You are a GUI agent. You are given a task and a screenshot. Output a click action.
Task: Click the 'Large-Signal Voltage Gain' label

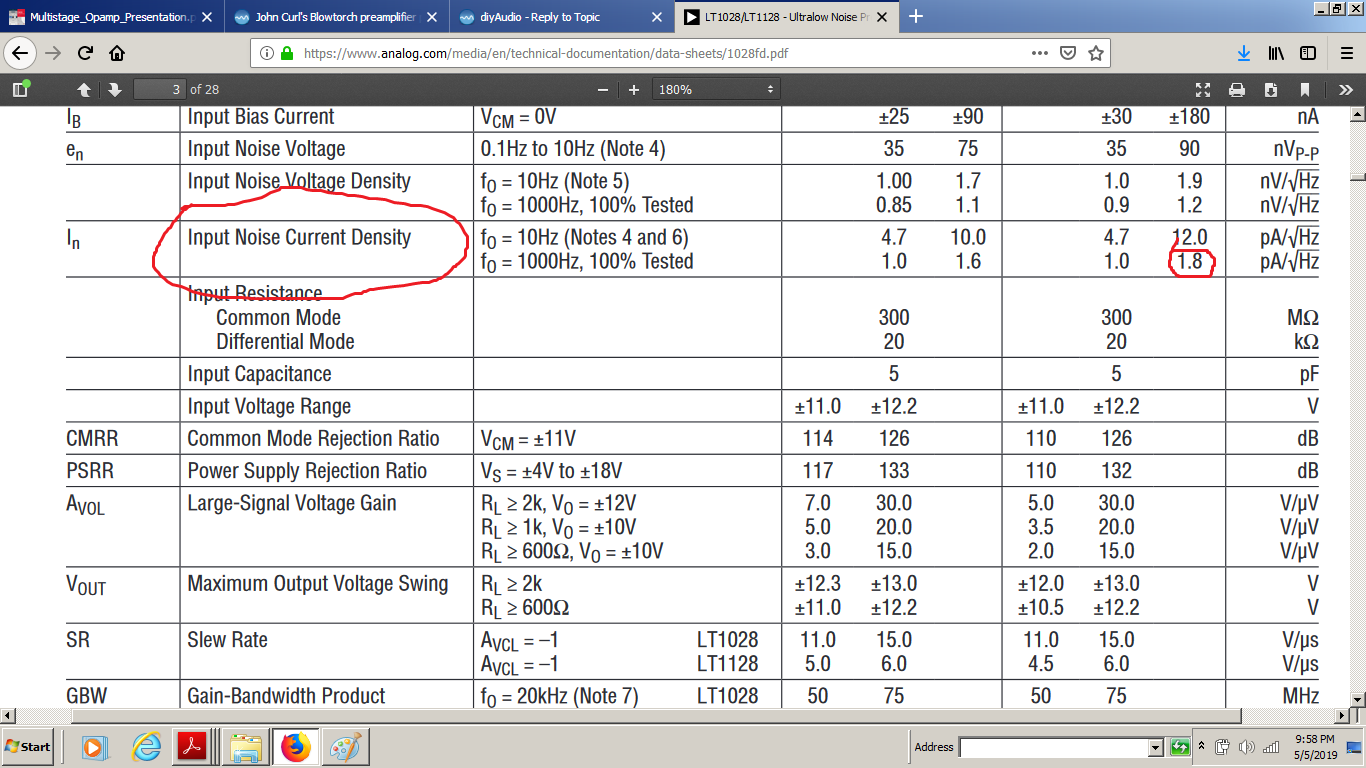point(292,502)
